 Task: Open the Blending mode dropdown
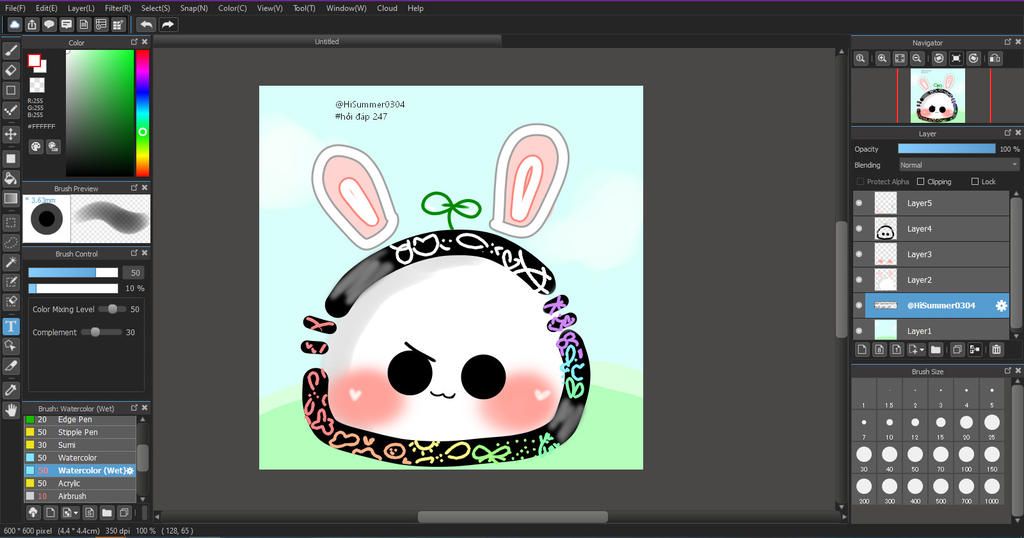(959, 165)
